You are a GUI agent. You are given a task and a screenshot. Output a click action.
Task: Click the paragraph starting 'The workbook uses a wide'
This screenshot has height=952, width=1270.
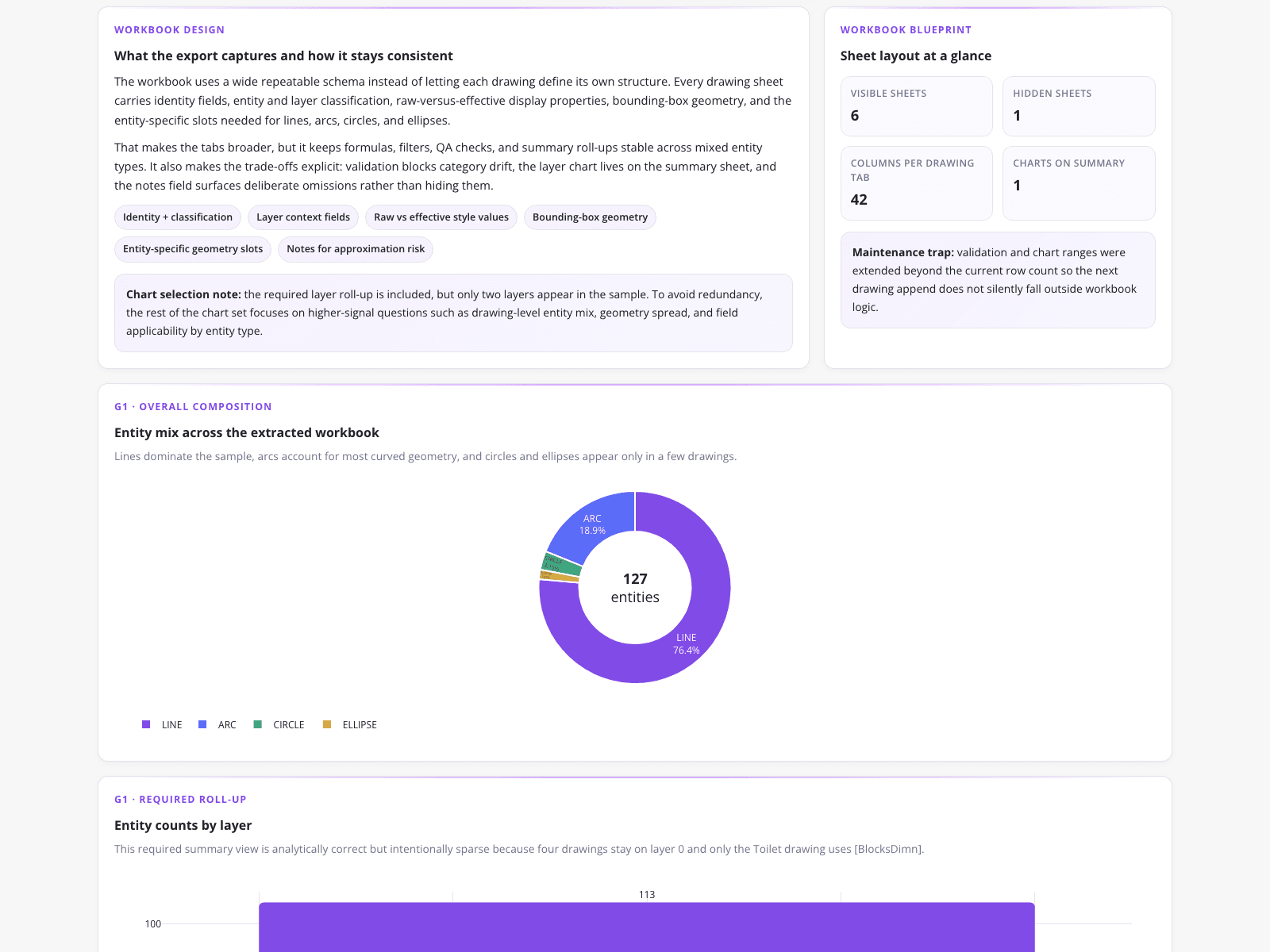[453, 101]
